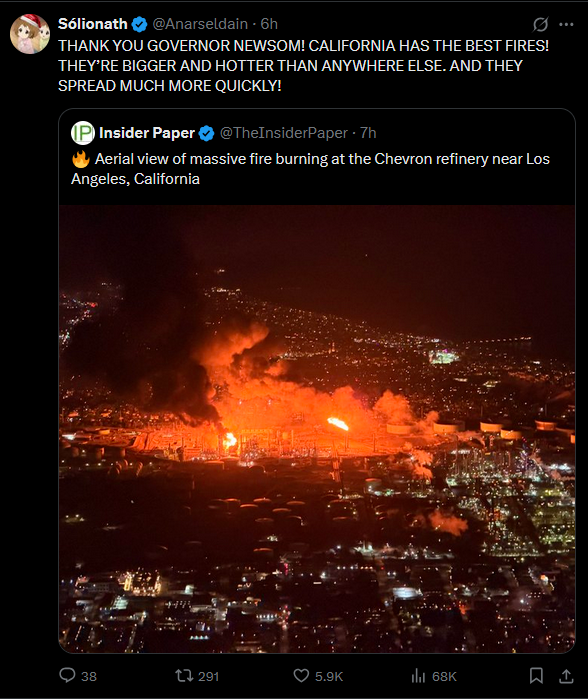Click the @Anarseldain handle
Viewport: 588px width, 699px height.
200,24
